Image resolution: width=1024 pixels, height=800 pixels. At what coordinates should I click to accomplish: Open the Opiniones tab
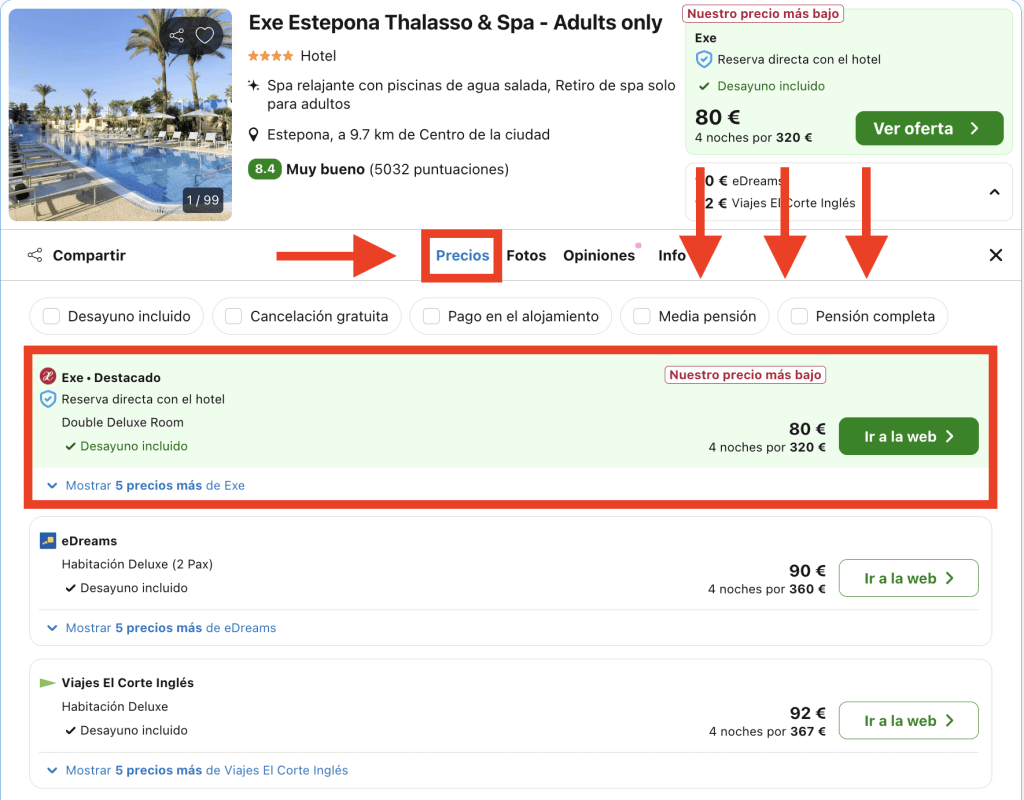coord(598,256)
